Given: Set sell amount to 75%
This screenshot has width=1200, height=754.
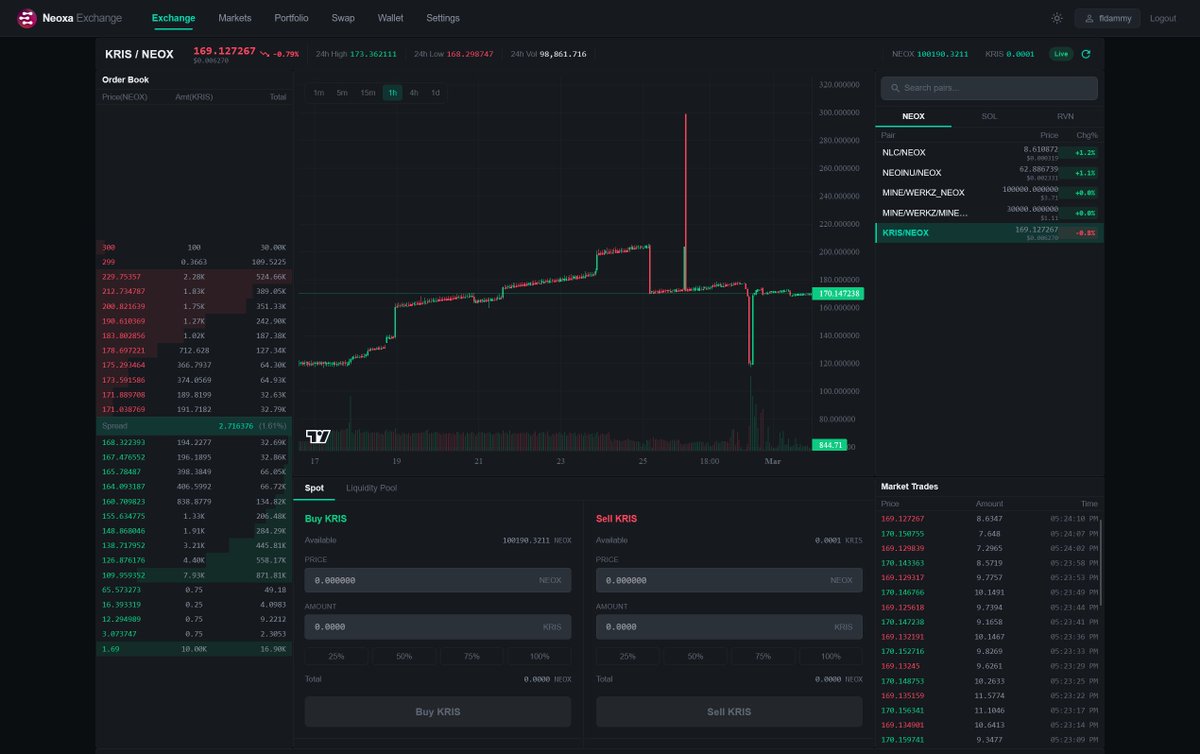Looking at the screenshot, I should [763, 656].
